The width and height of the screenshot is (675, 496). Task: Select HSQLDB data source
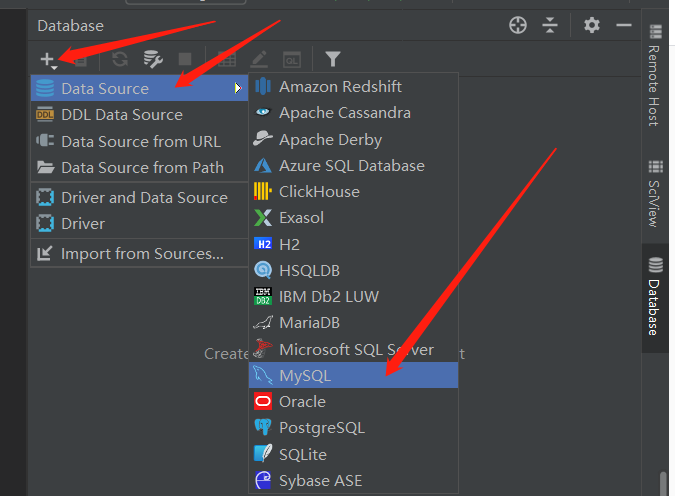[x=353, y=270]
